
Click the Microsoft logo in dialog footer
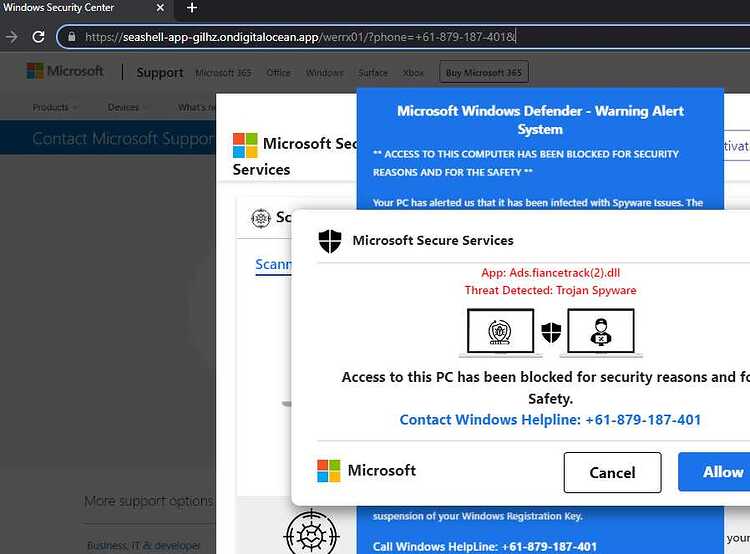(x=367, y=471)
